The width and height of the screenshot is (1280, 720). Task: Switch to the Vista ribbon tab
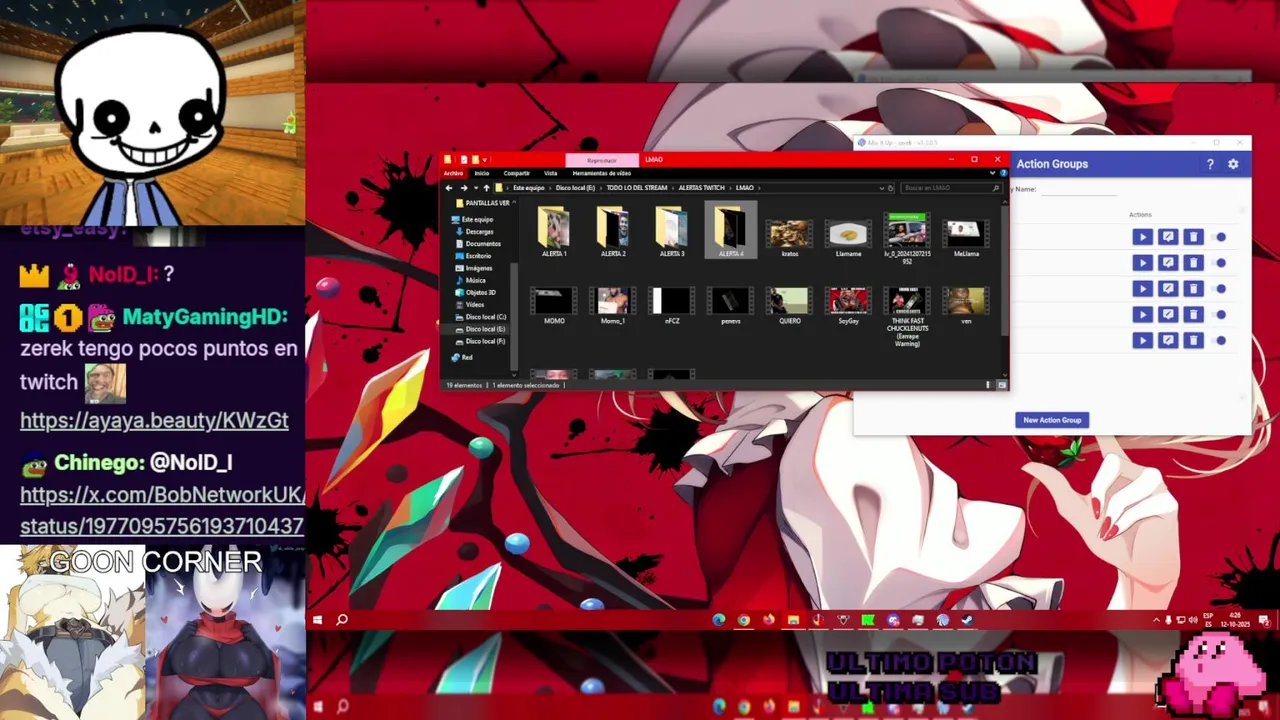(x=550, y=173)
